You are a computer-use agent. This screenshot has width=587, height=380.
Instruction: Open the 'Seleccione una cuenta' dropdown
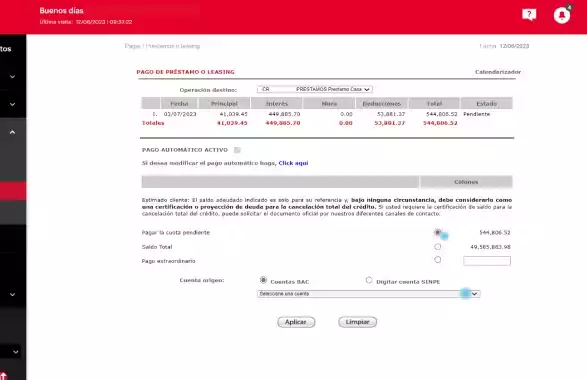coord(368,294)
